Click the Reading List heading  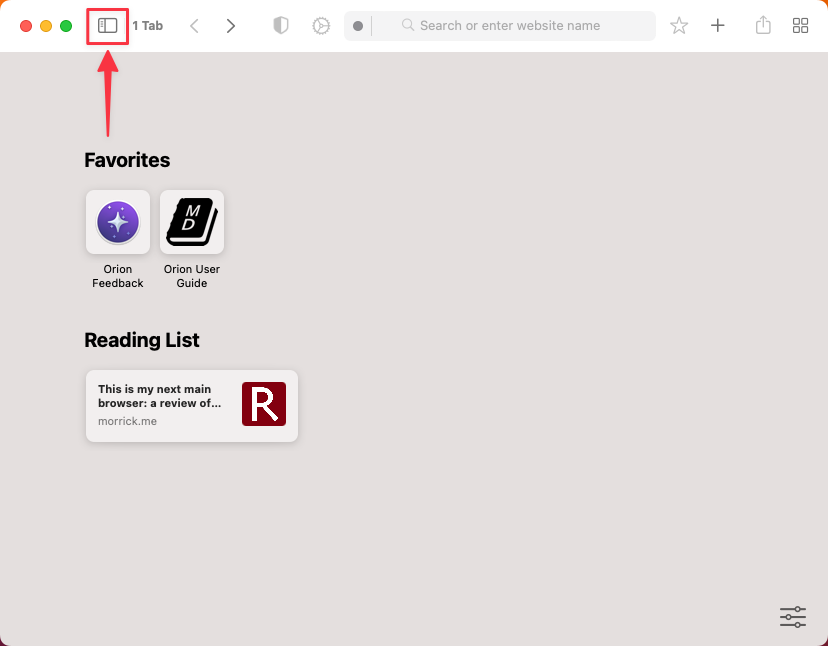[142, 340]
